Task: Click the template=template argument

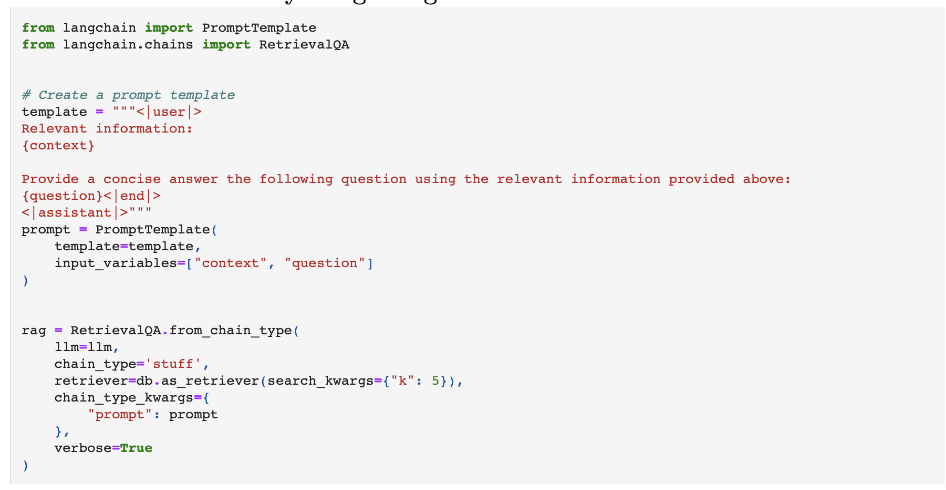Action: point(124,246)
